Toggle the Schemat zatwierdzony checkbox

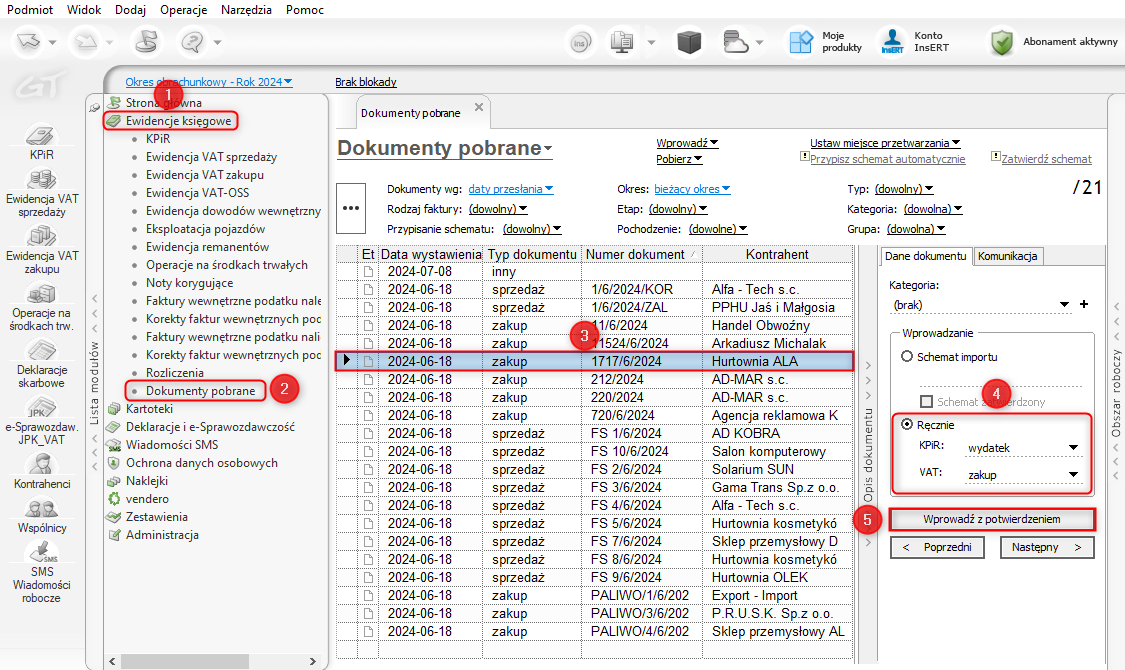coord(926,401)
